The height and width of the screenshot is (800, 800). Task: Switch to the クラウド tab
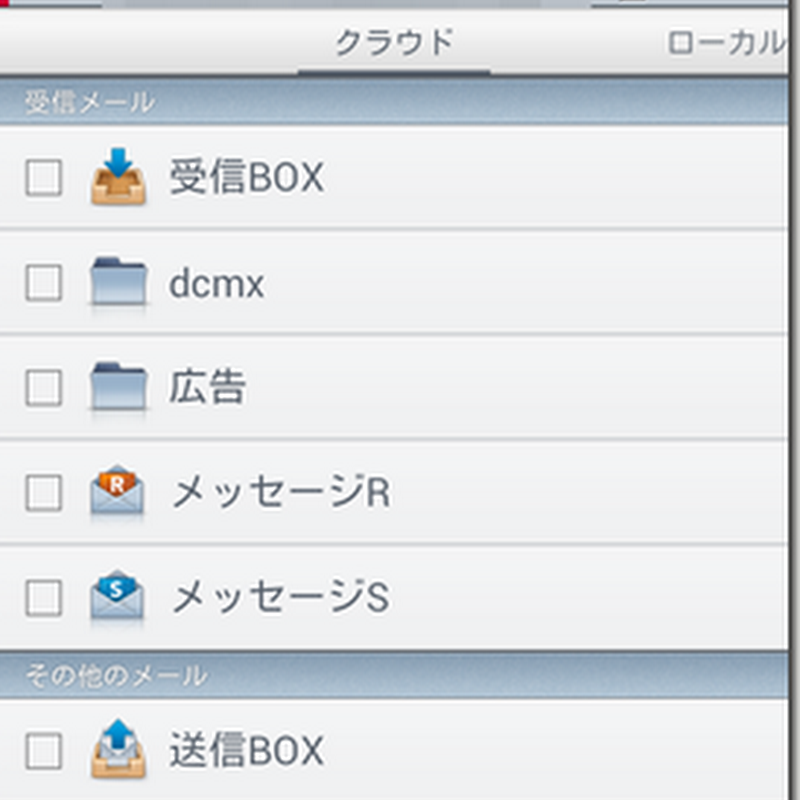[x=394, y=43]
